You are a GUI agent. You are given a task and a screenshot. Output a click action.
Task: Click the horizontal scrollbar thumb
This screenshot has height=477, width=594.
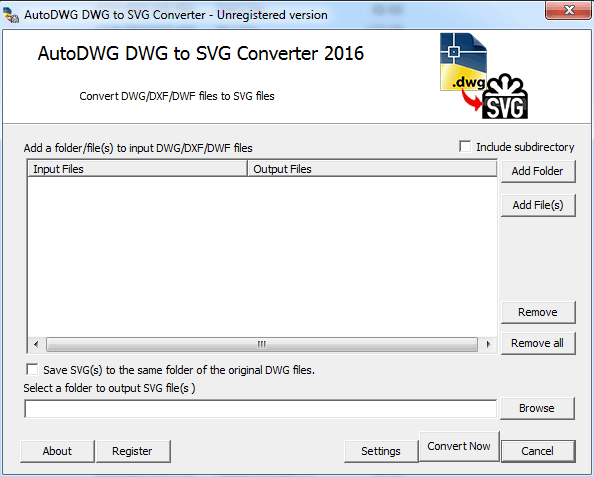point(262,344)
